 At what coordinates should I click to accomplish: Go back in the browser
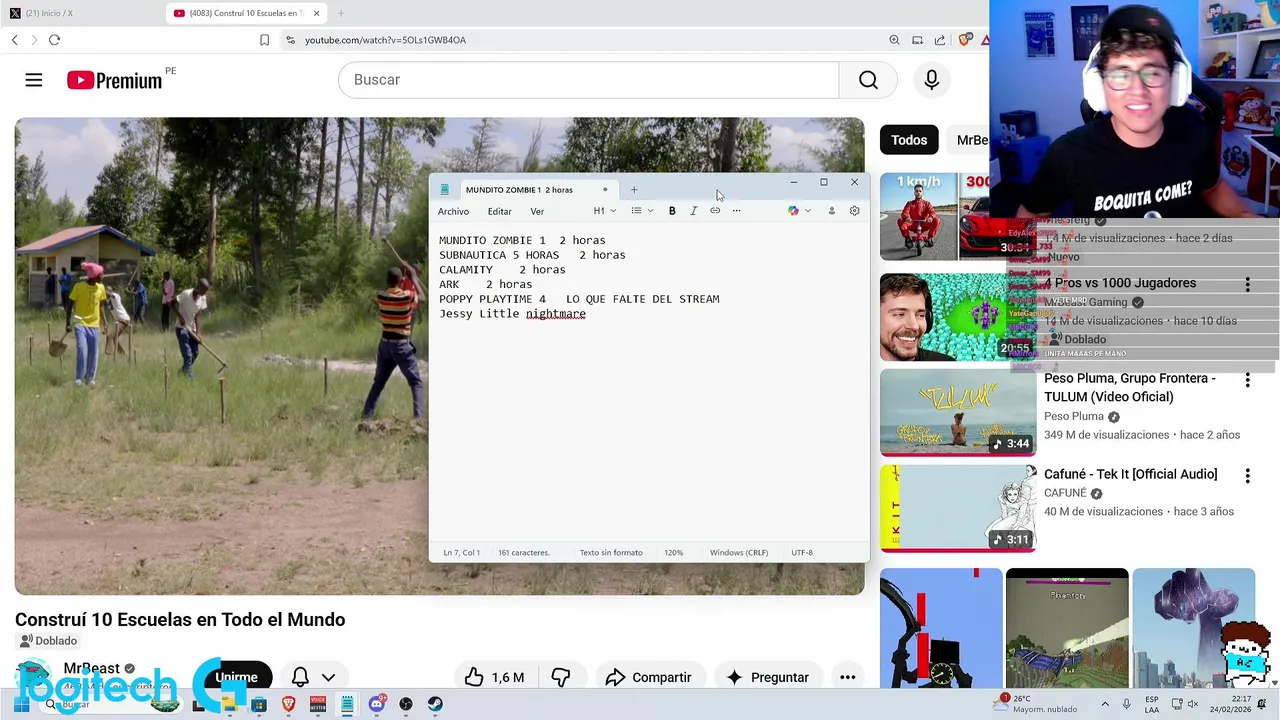(x=15, y=40)
